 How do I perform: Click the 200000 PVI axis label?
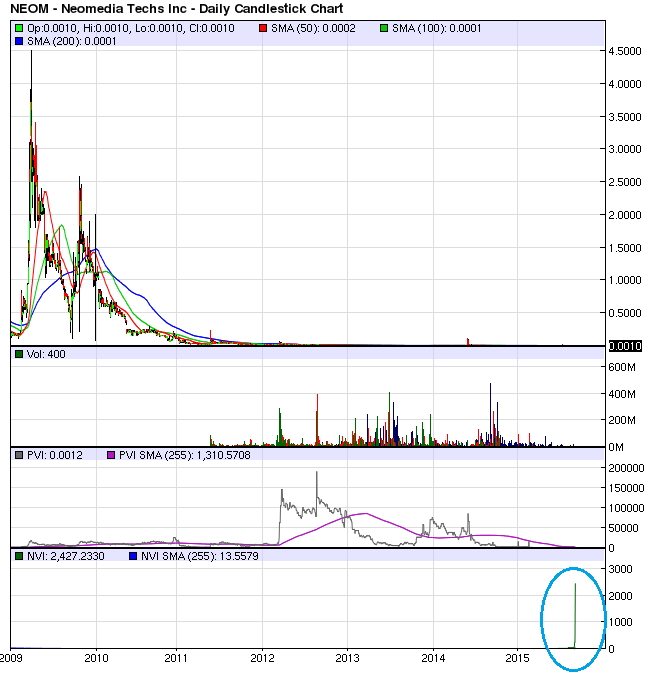pos(626,468)
